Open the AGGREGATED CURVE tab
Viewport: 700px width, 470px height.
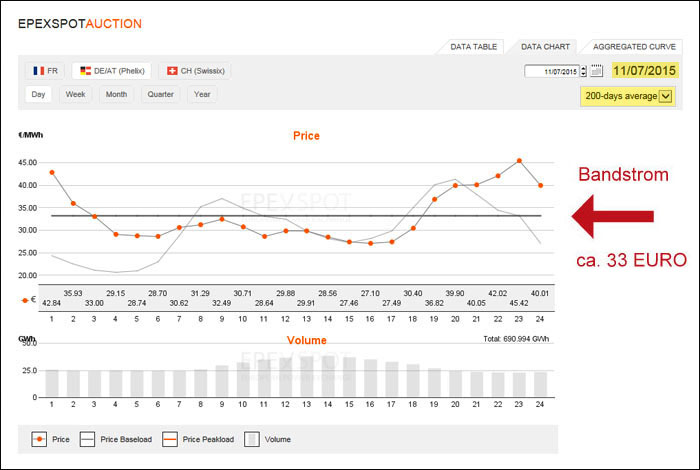(x=634, y=47)
